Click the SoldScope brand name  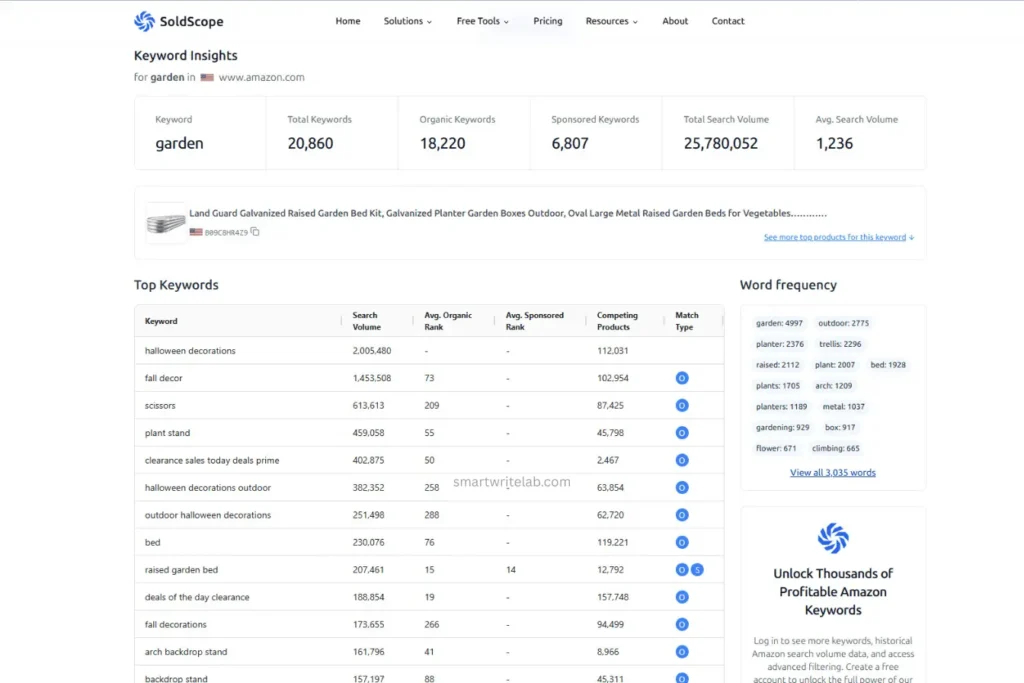[191, 22]
